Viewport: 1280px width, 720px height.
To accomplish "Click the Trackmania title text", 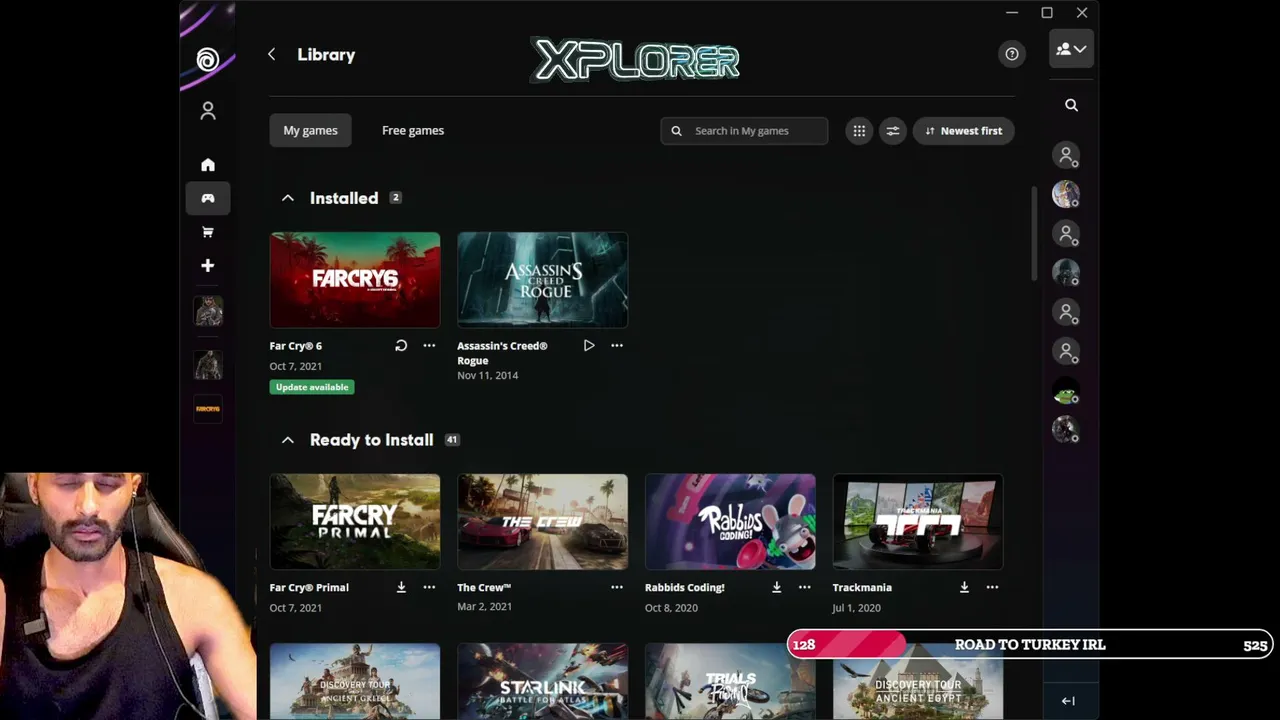I will click(x=862, y=588).
